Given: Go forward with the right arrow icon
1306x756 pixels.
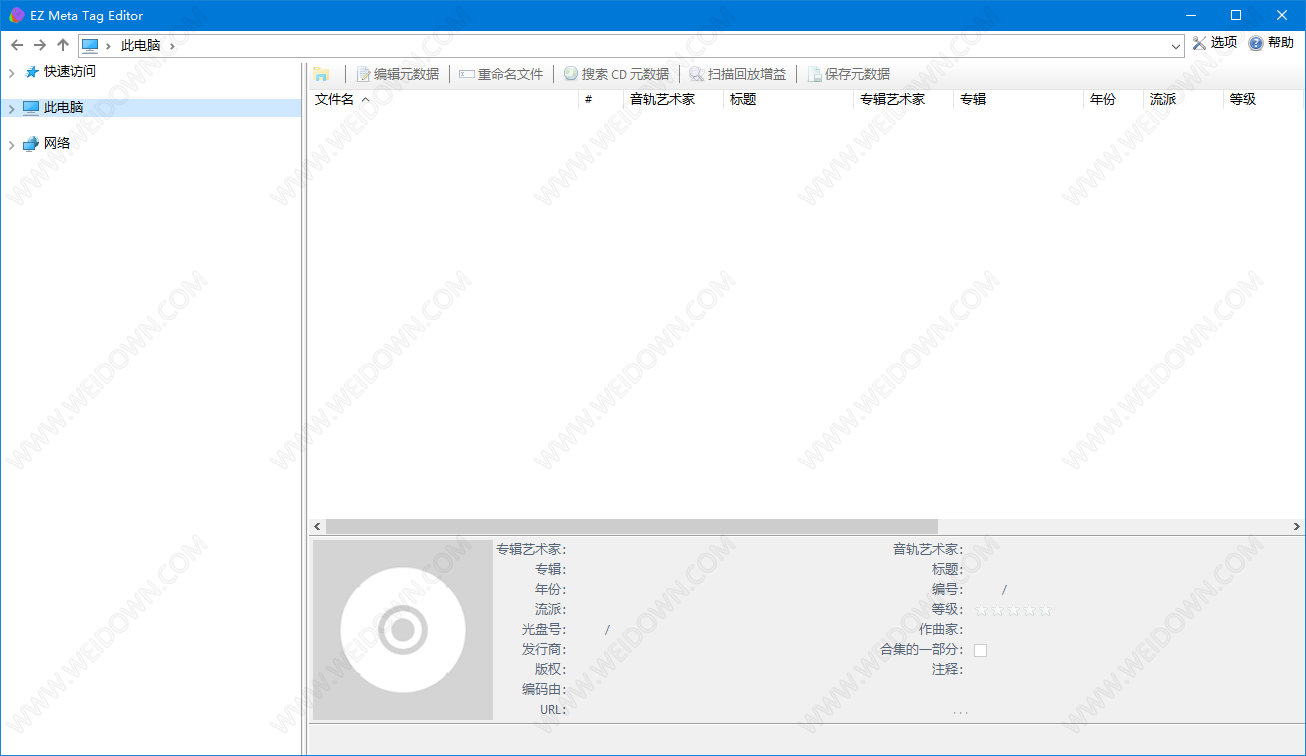Looking at the screenshot, I should 40,45.
